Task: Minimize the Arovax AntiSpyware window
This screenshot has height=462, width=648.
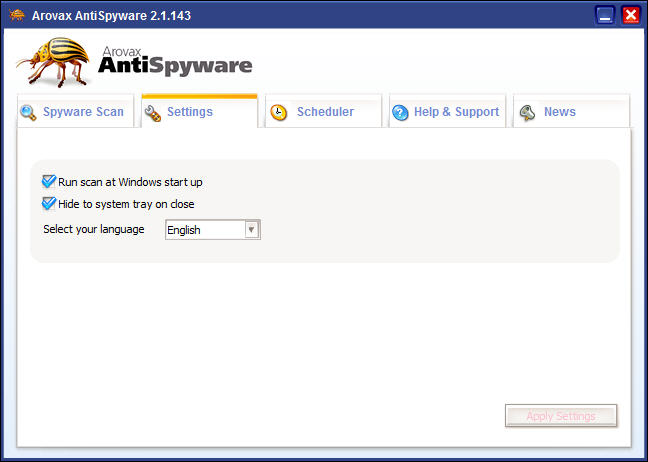Action: (x=605, y=16)
